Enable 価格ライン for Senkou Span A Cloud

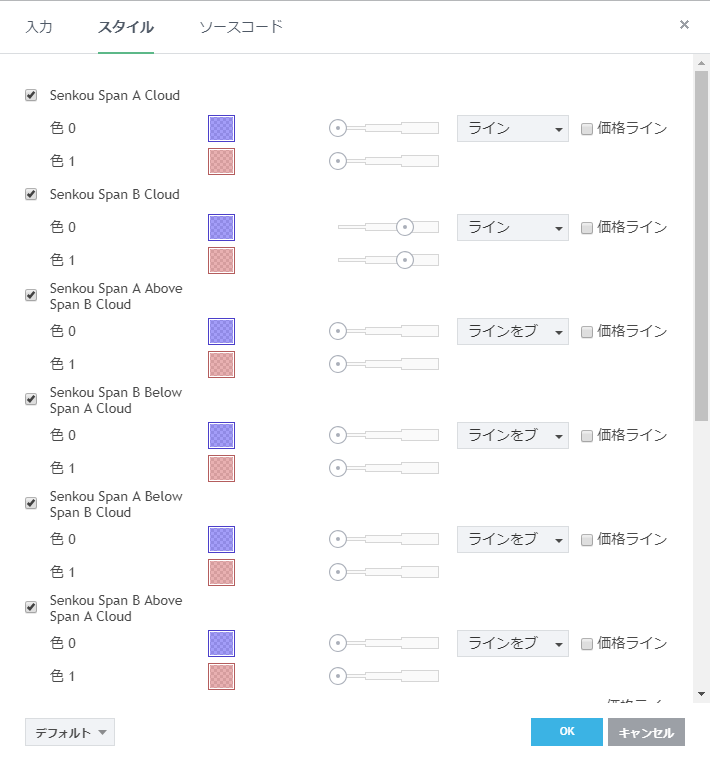587,129
